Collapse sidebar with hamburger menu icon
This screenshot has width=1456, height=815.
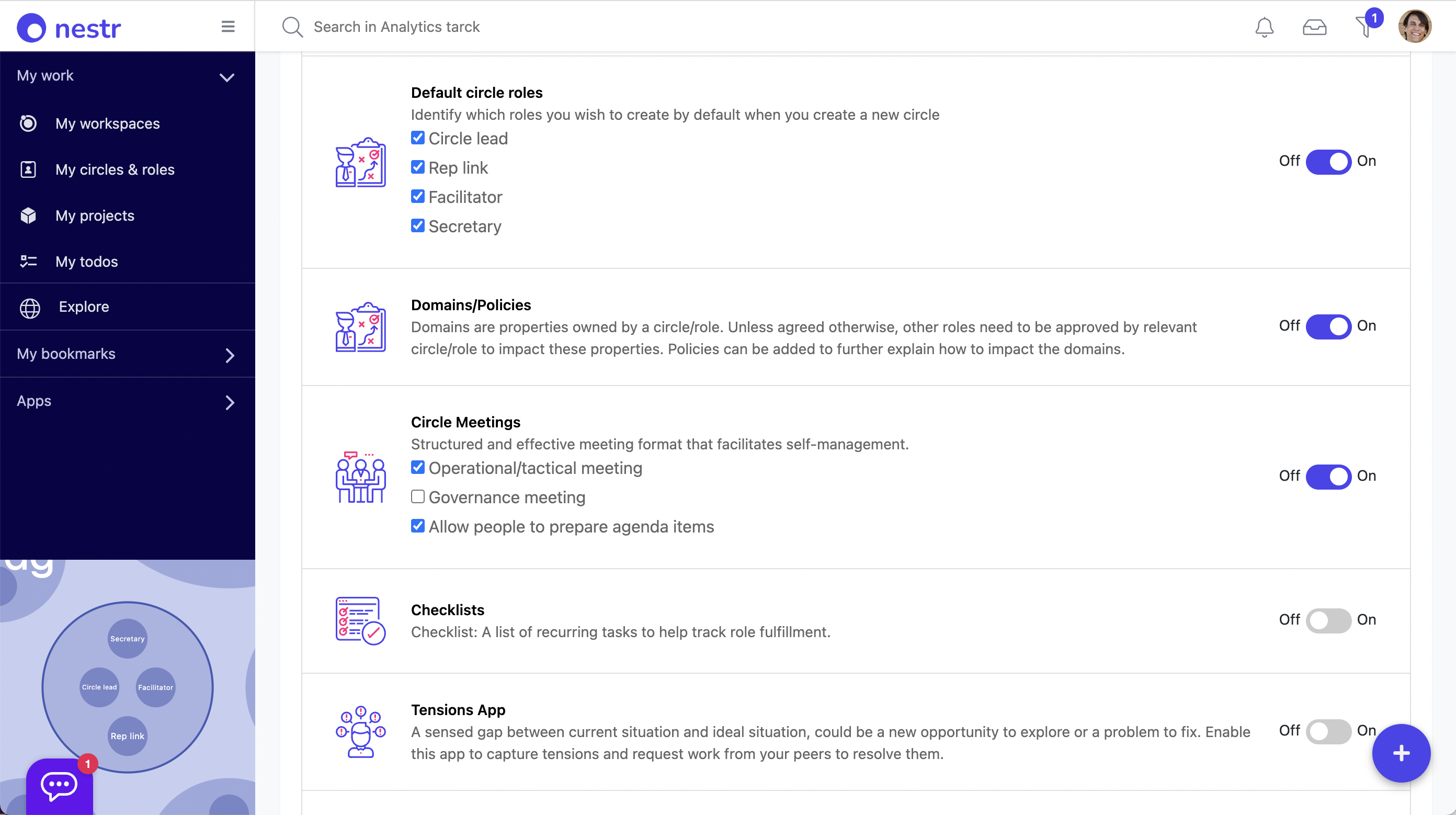point(228,27)
